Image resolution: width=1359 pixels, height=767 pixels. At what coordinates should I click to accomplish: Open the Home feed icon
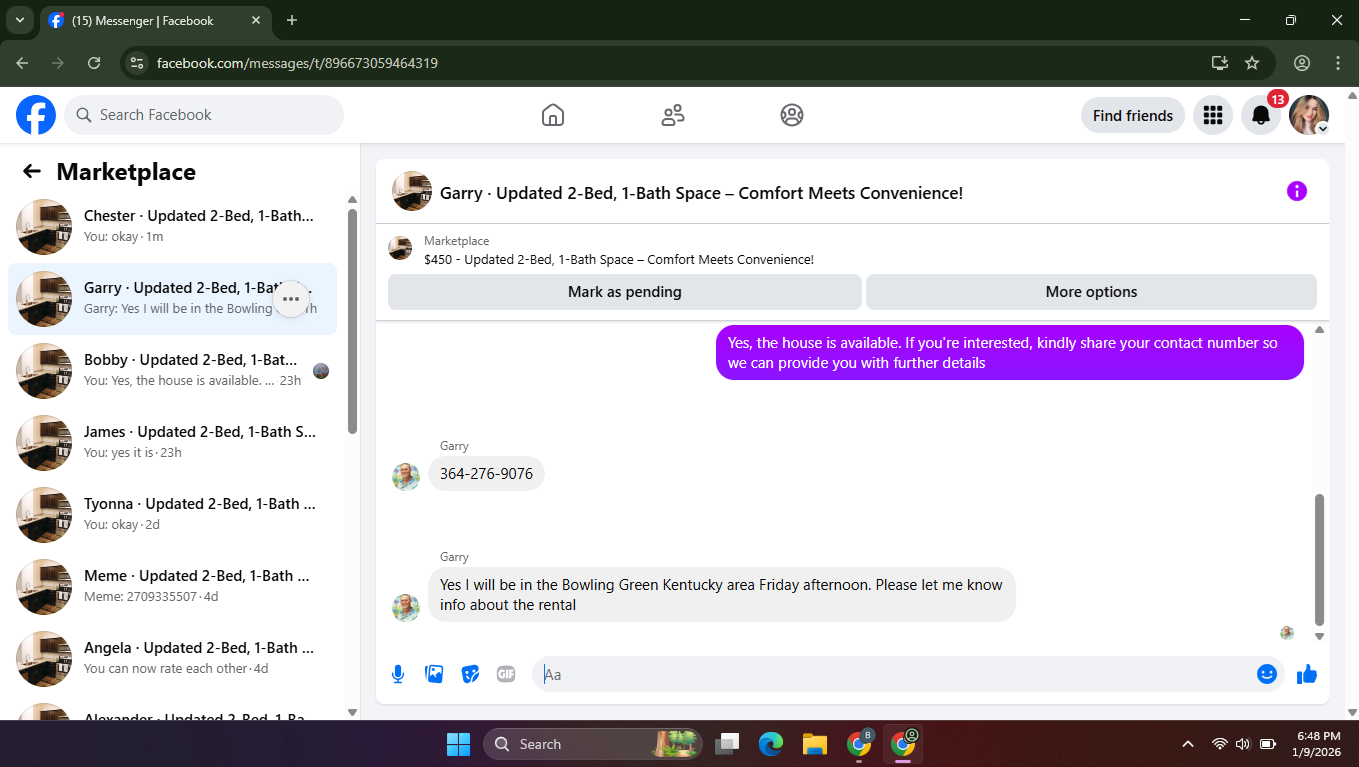coord(553,115)
